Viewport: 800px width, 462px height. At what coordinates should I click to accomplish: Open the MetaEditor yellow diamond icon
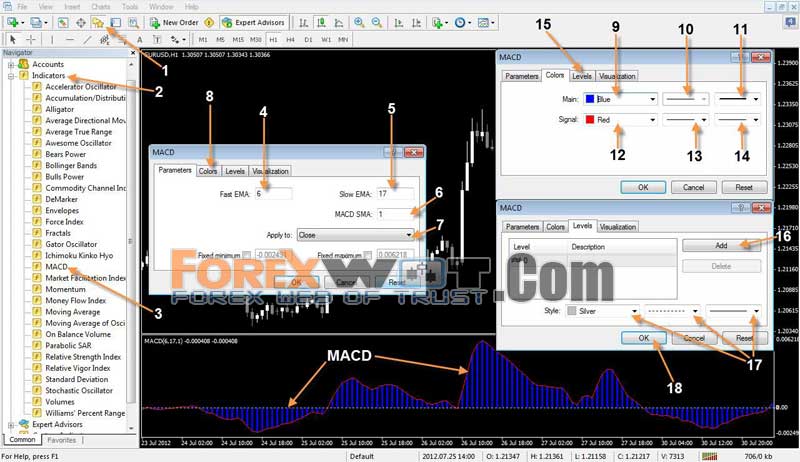click(209, 22)
